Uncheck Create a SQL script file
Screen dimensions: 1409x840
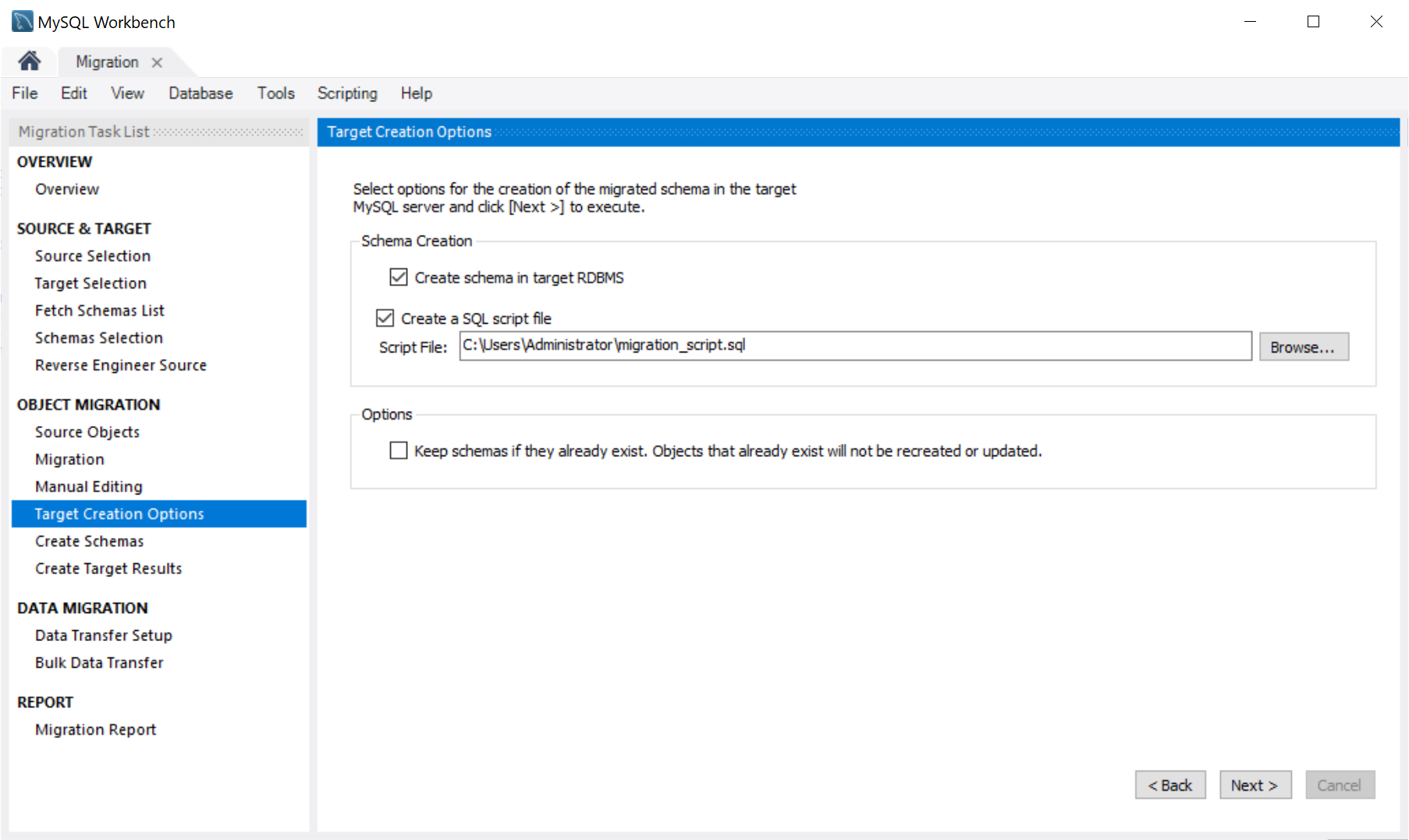point(385,318)
